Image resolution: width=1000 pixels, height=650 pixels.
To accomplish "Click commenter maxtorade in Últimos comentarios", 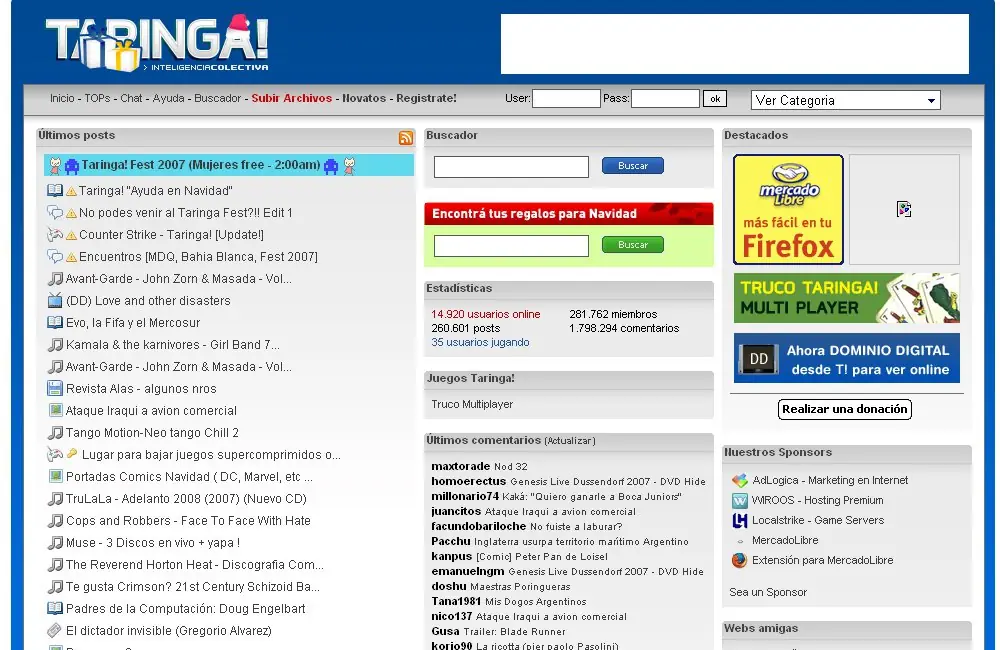I will point(460,466).
